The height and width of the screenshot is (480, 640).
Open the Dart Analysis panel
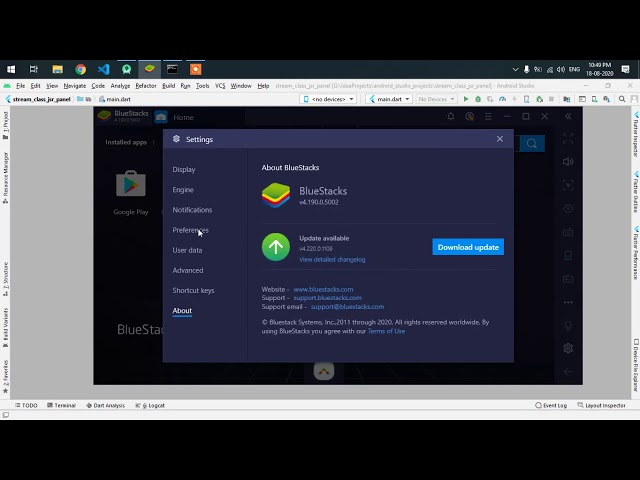[105, 405]
